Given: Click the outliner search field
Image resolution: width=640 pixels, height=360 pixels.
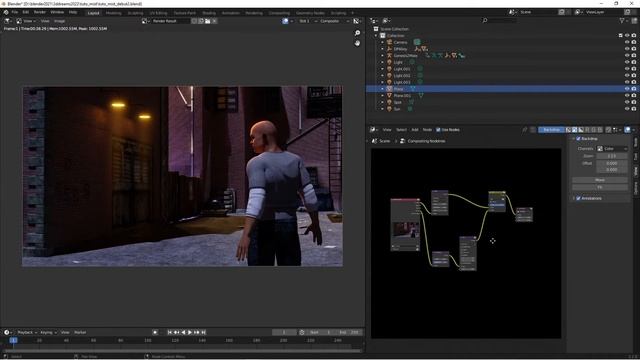Looking at the screenshot, I should point(500,20).
